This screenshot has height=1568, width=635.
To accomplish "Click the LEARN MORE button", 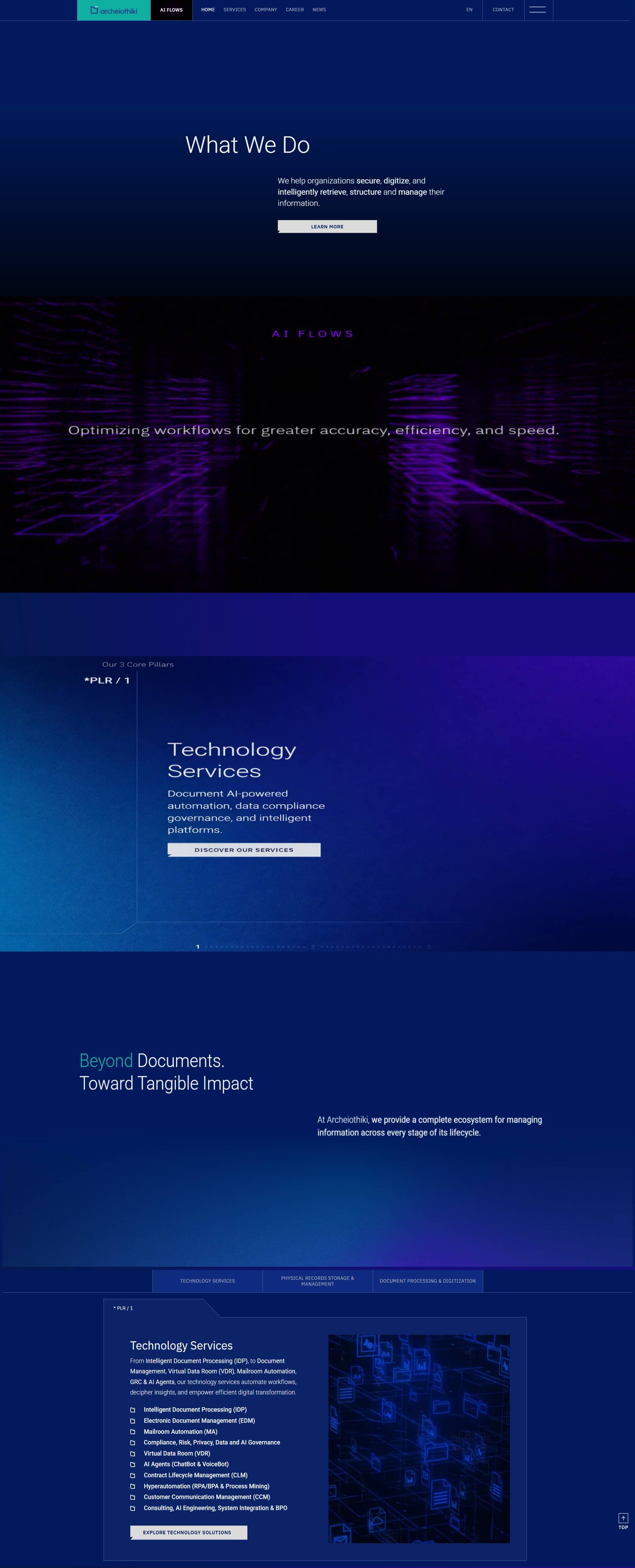I will (327, 227).
